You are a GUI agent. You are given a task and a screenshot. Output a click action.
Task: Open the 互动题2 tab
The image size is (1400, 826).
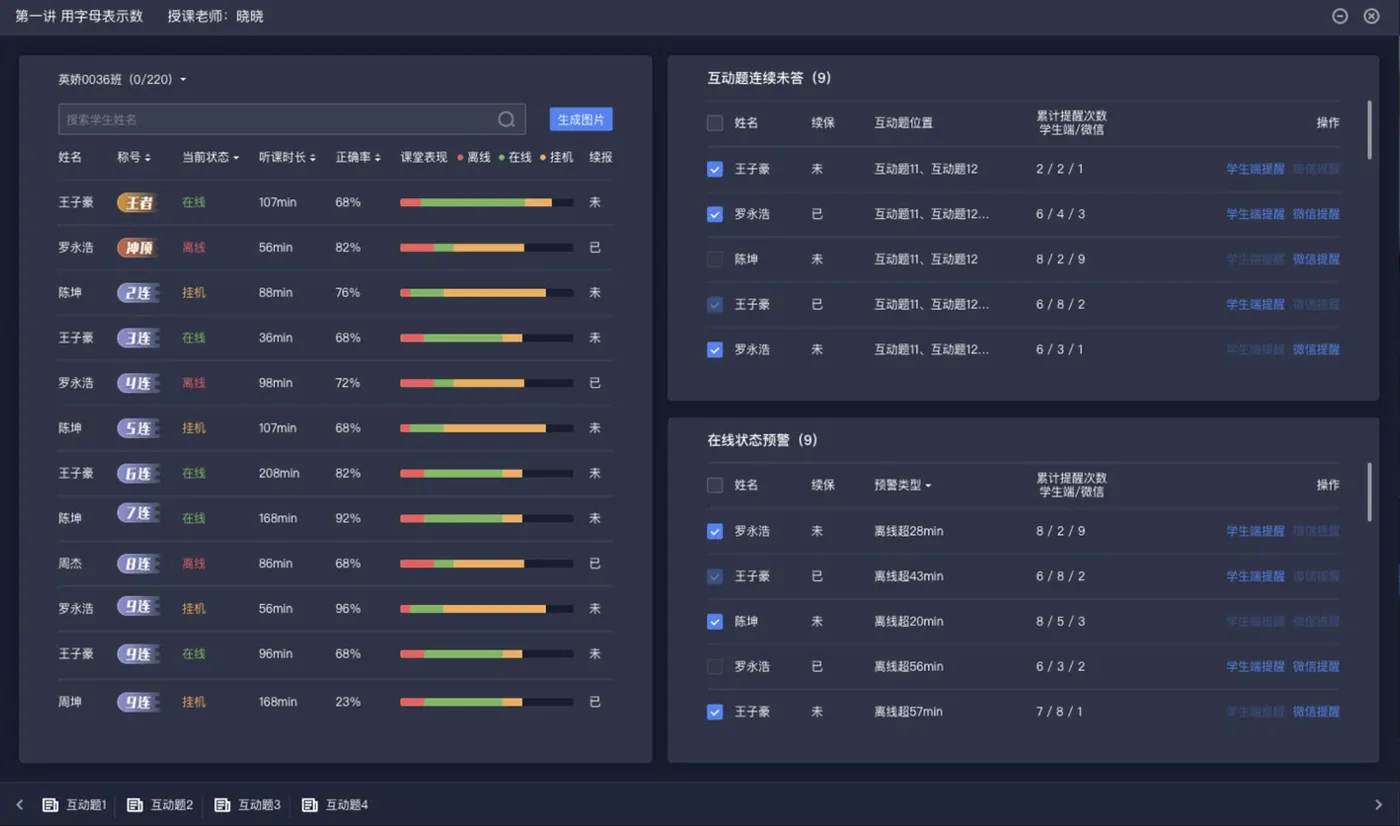point(161,805)
